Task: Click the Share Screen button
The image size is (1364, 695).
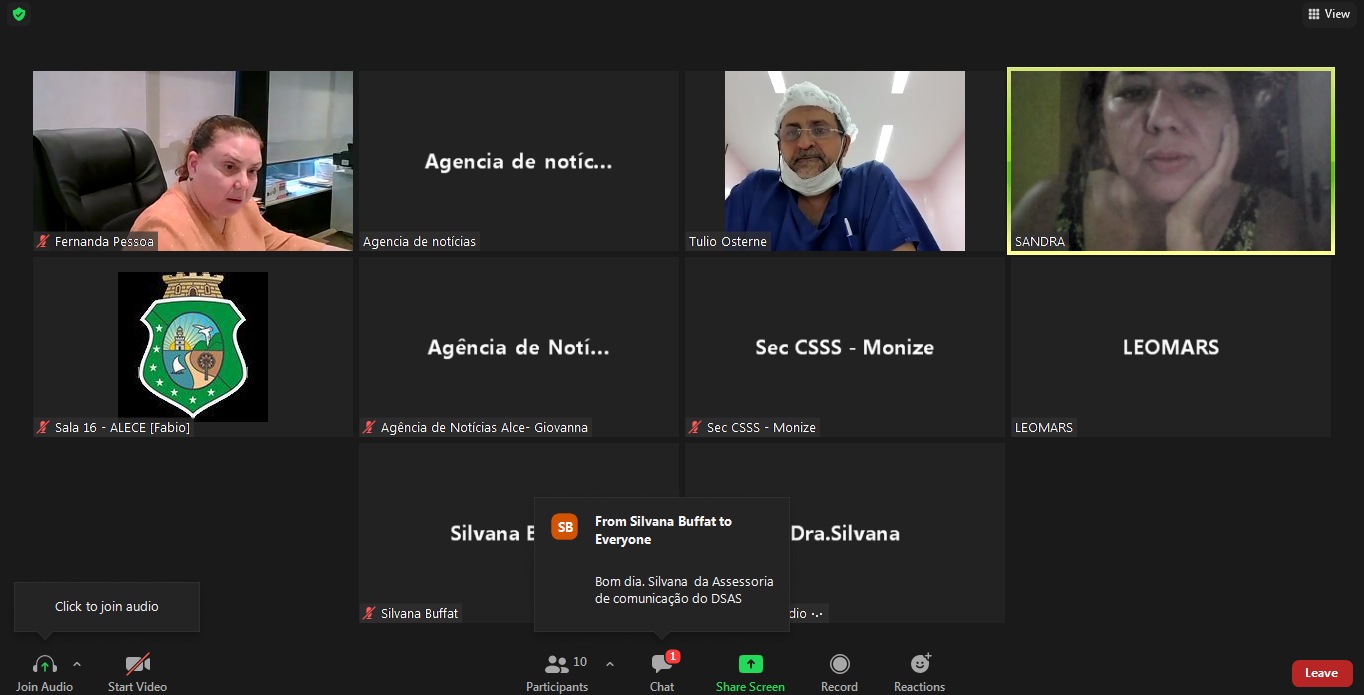Action: [x=750, y=665]
